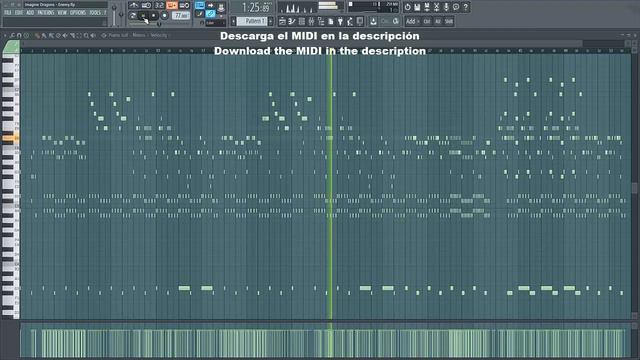Toggle wait for input before recording
This screenshot has width=640, height=360.
[x=146, y=5]
